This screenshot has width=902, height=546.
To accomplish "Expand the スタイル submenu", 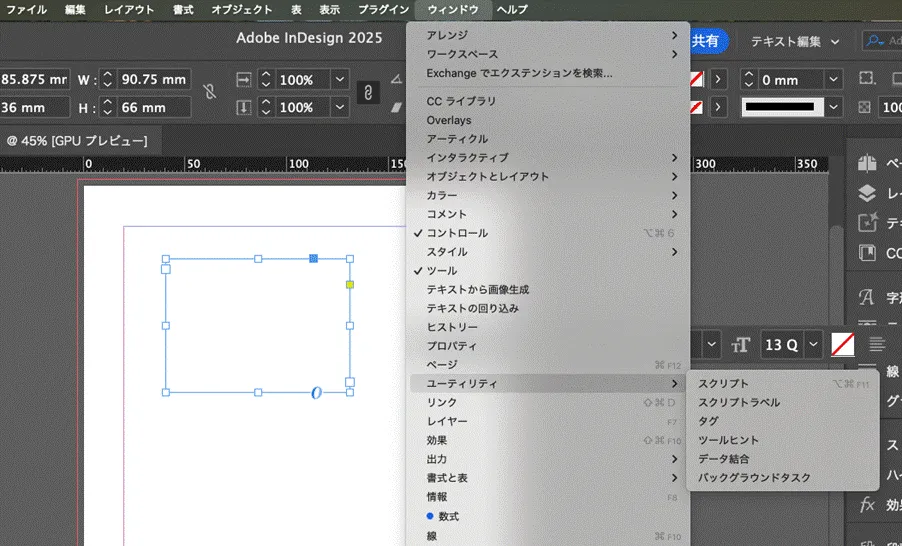I will coord(549,252).
